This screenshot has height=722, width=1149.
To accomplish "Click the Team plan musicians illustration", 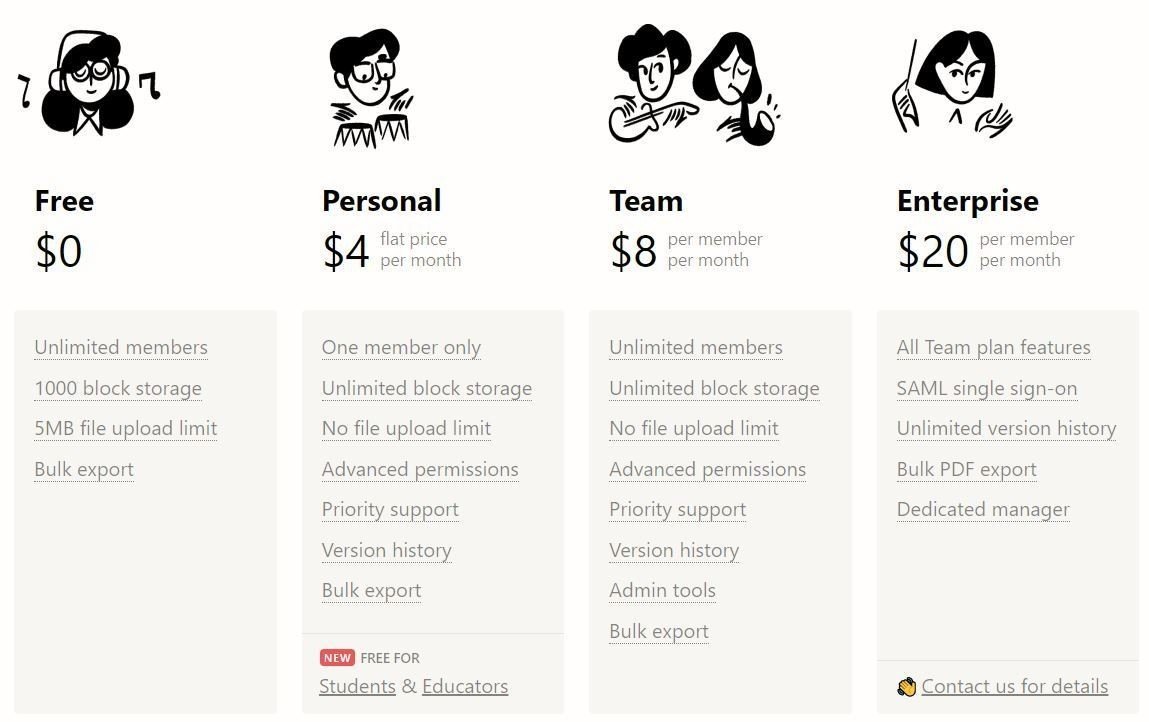I will pos(693,86).
